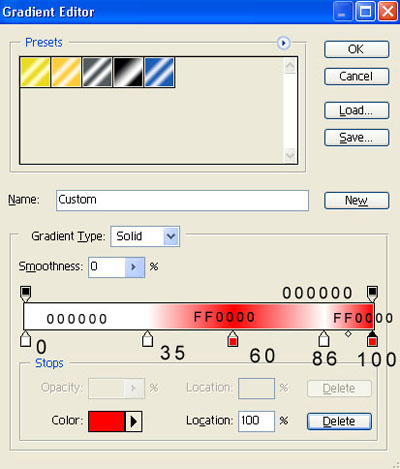Click the Smoothness value field
The image size is (400, 469).
tap(107, 267)
